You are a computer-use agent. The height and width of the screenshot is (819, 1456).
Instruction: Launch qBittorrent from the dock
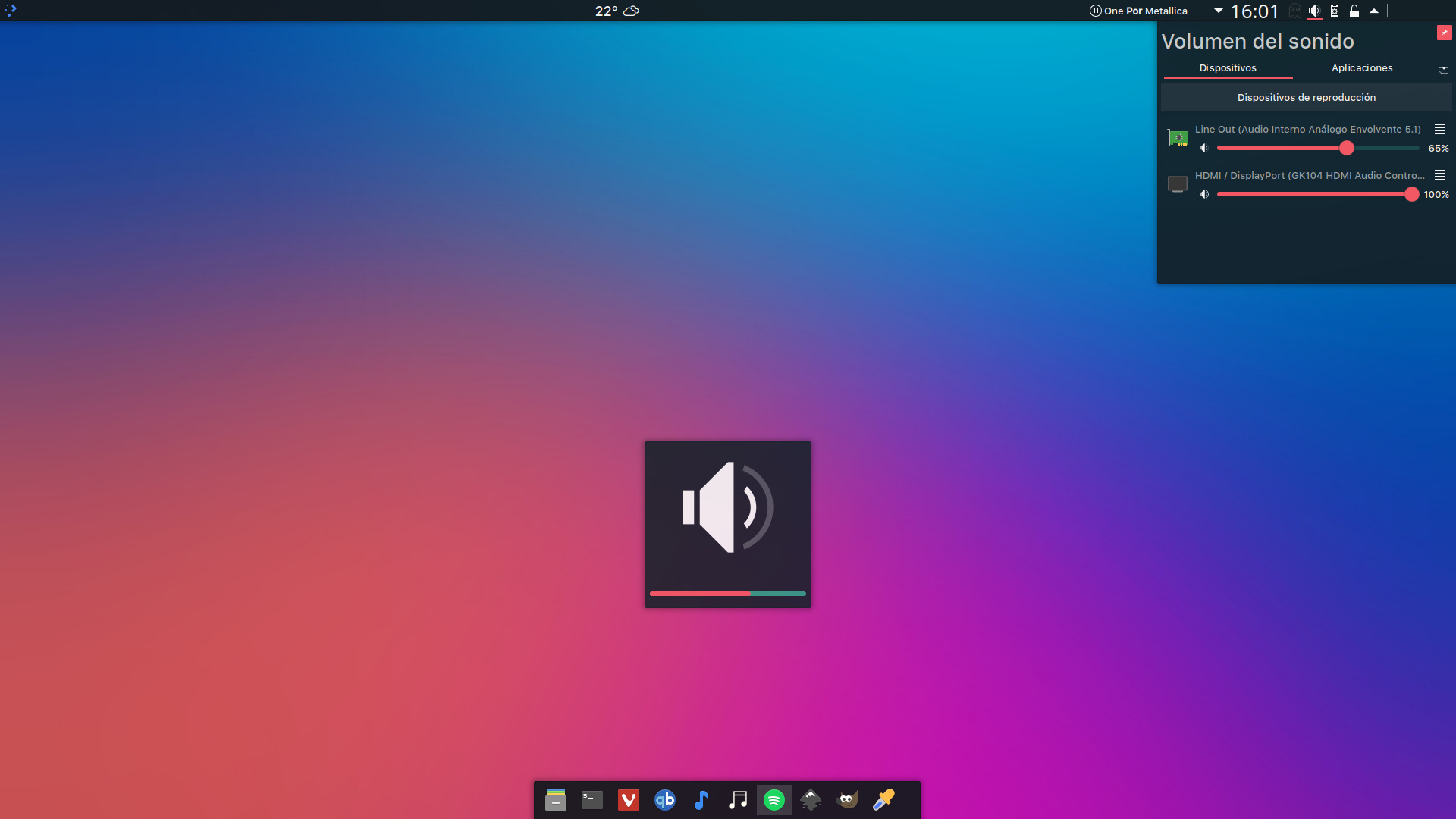665,800
